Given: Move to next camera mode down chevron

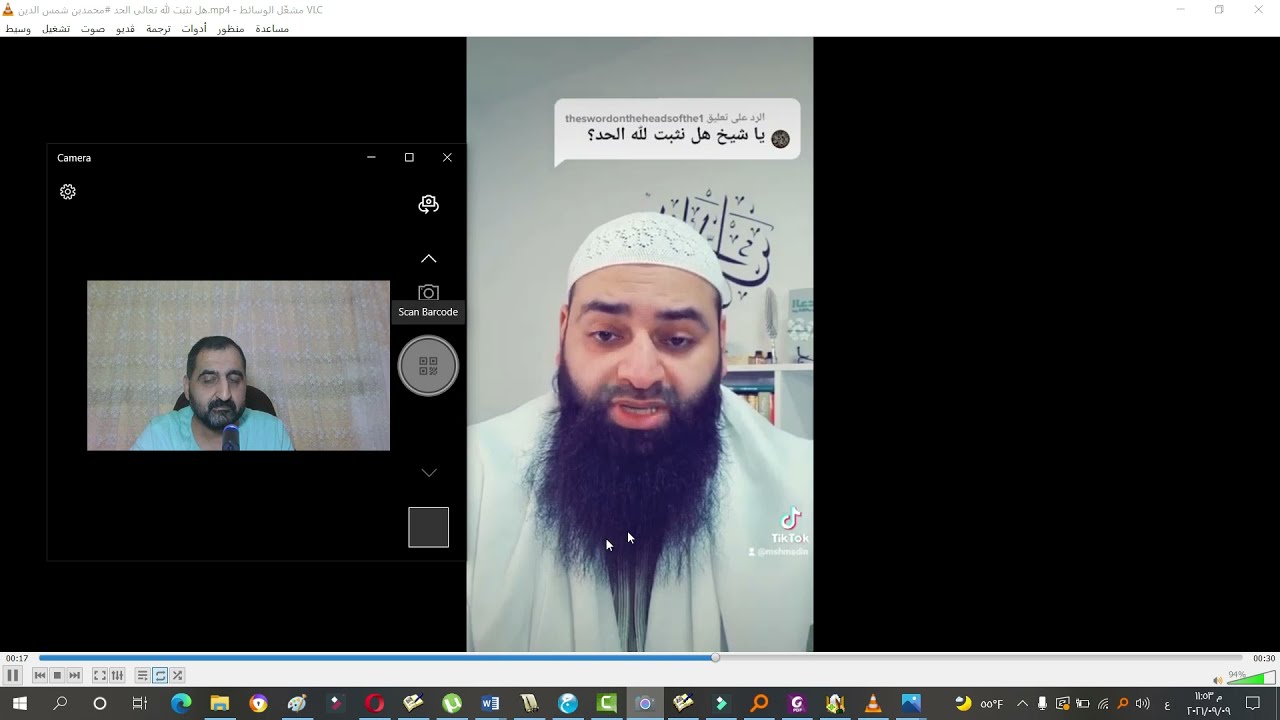Looking at the screenshot, I should point(429,473).
